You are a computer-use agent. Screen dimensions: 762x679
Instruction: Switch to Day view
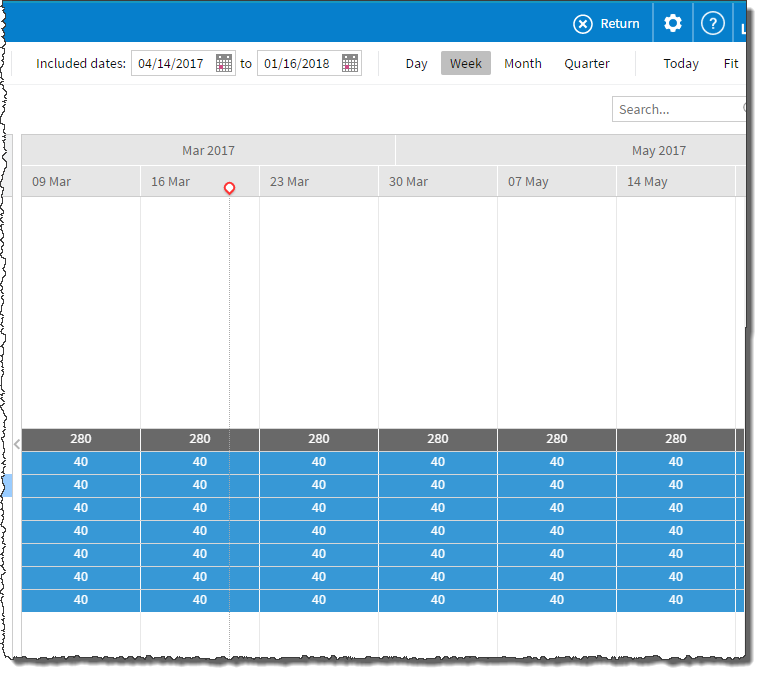click(416, 64)
